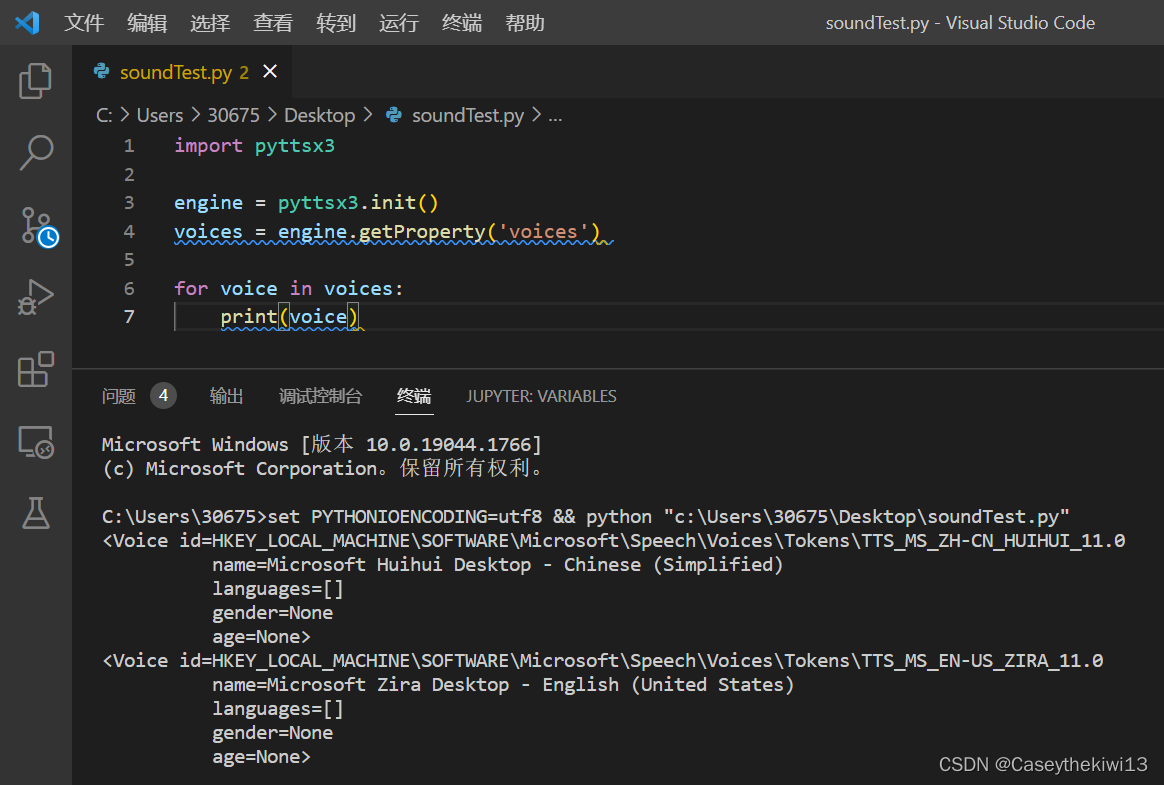Click line number 7 in gutter

[129, 317]
